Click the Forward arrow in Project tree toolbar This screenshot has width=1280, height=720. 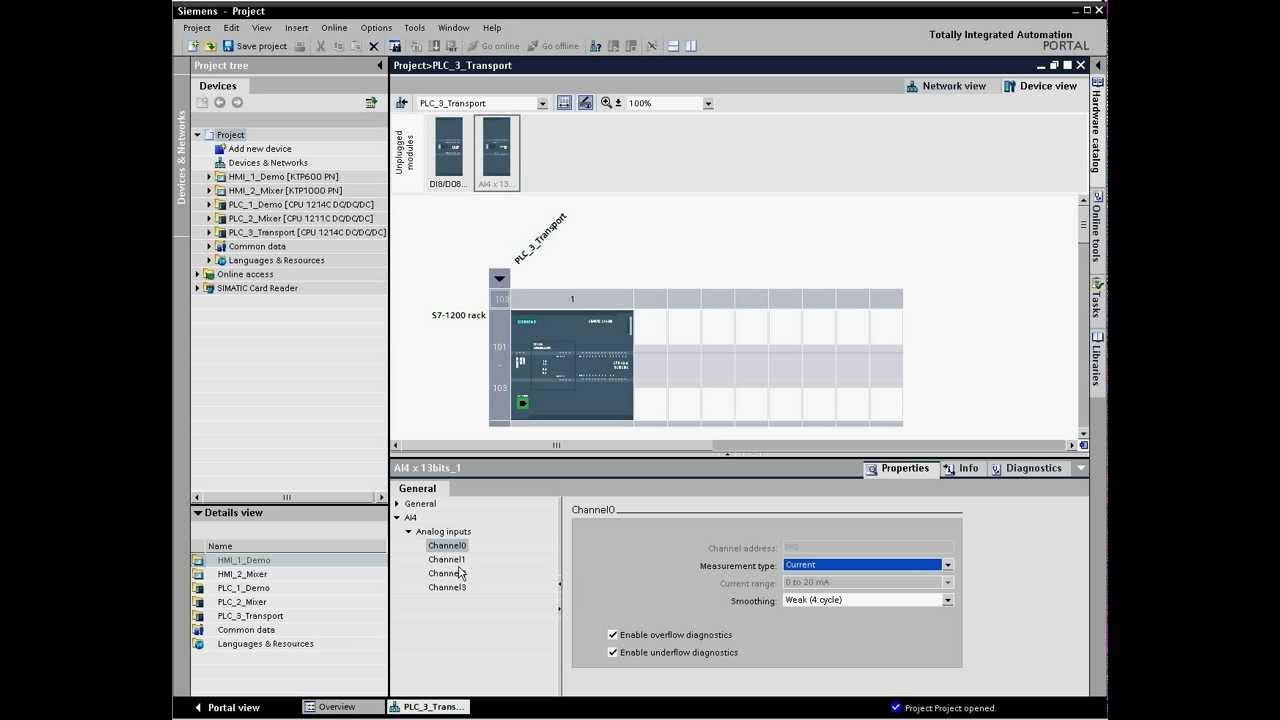237,102
